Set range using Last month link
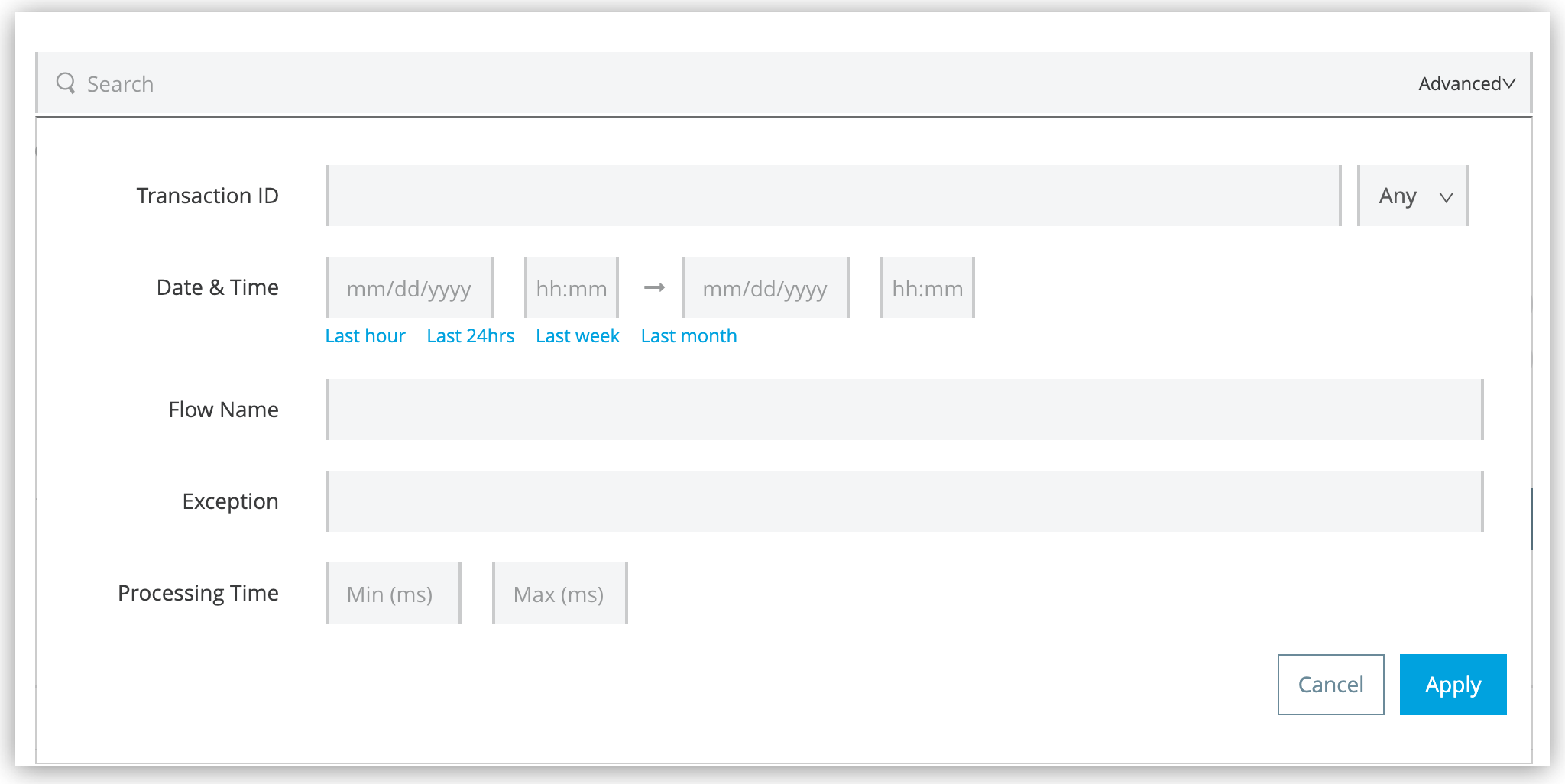The width and height of the screenshot is (1565, 784). 689,335
